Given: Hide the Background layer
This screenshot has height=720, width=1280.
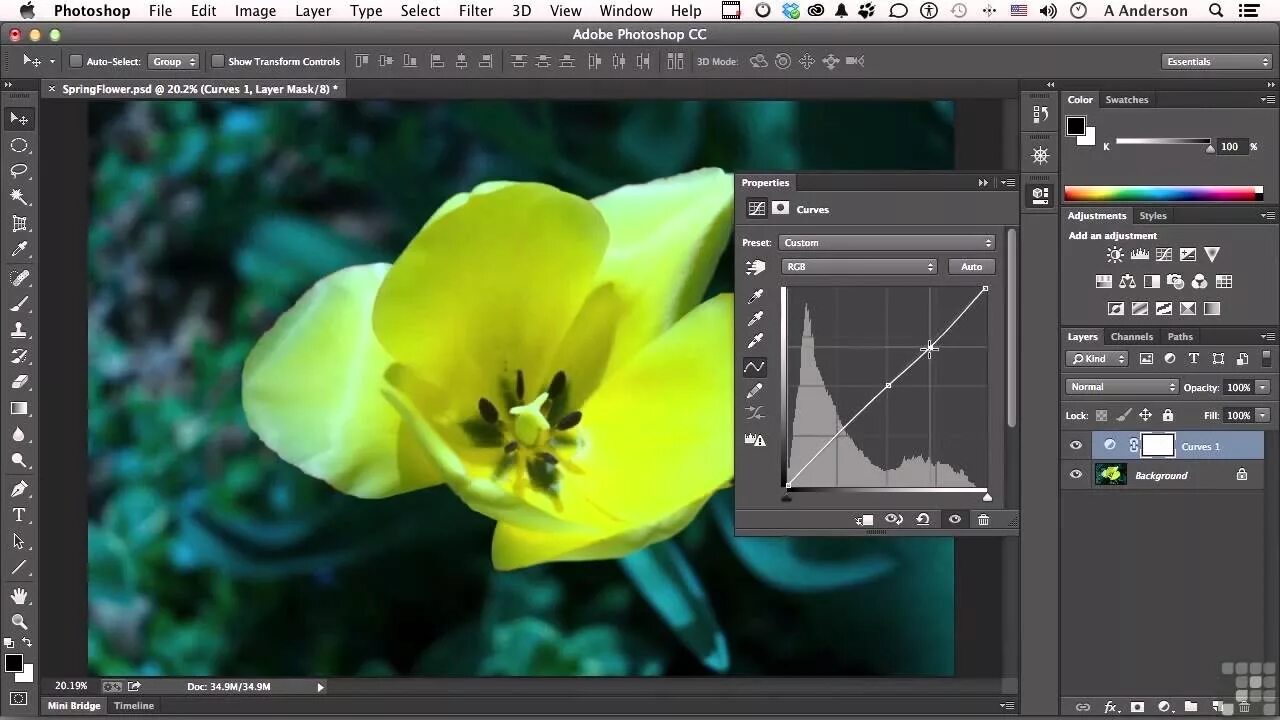Looking at the screenshot, I should click(x=1076, y=475).
